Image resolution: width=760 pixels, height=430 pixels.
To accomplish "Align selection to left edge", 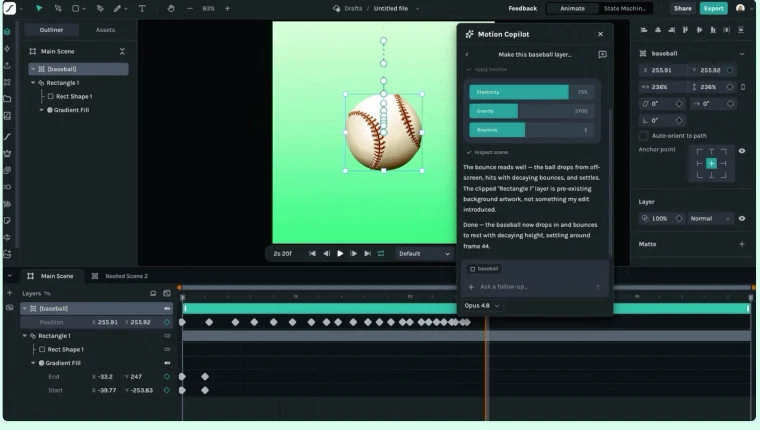I will (x=644, y=30).
